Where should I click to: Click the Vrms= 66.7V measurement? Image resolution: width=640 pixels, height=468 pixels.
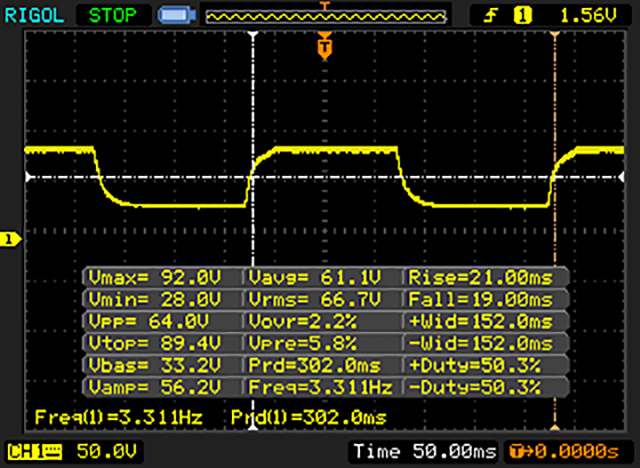tap(315, 299)
